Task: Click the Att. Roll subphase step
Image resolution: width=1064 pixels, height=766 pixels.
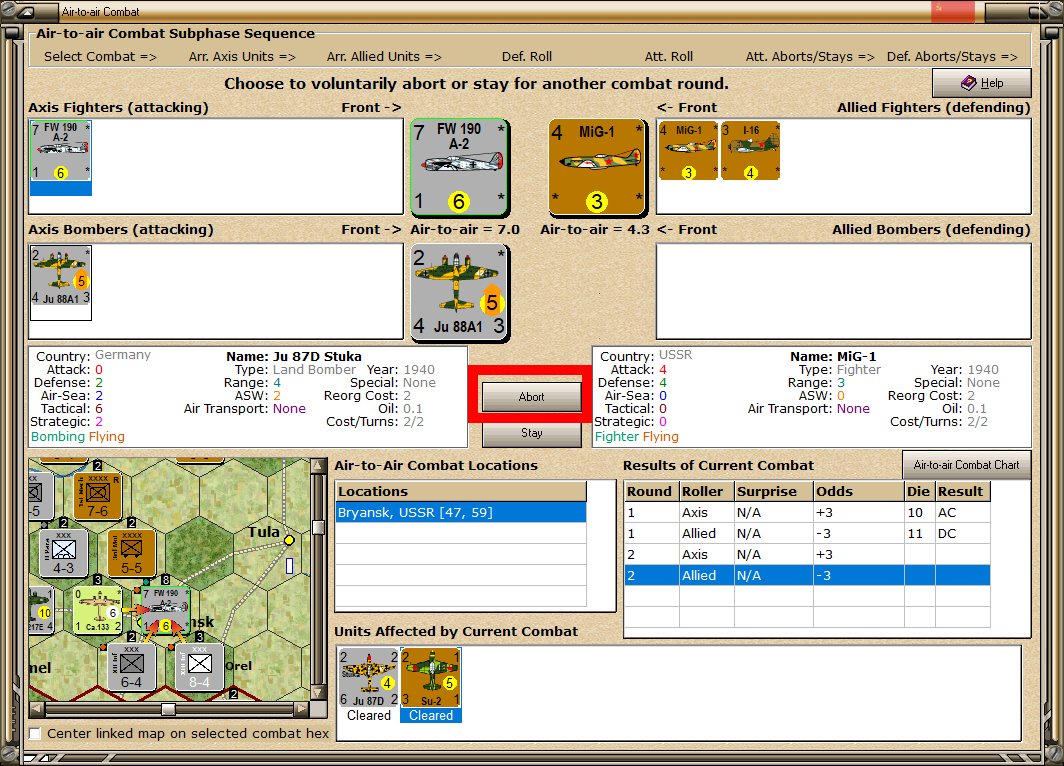Action: pyautogui.click(x=668, y=56)
